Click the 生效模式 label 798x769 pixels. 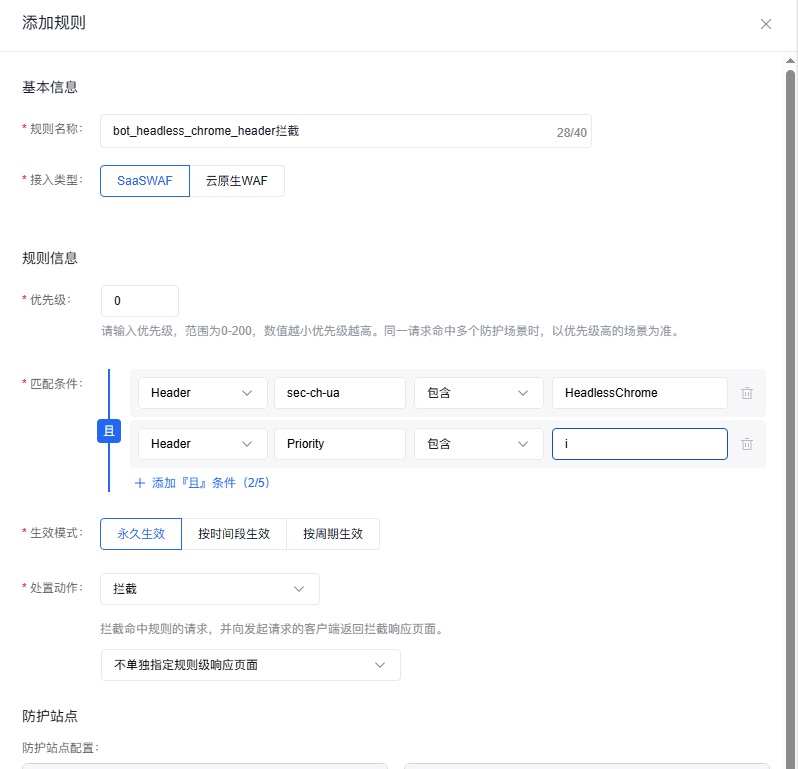[x=56, y=533]
